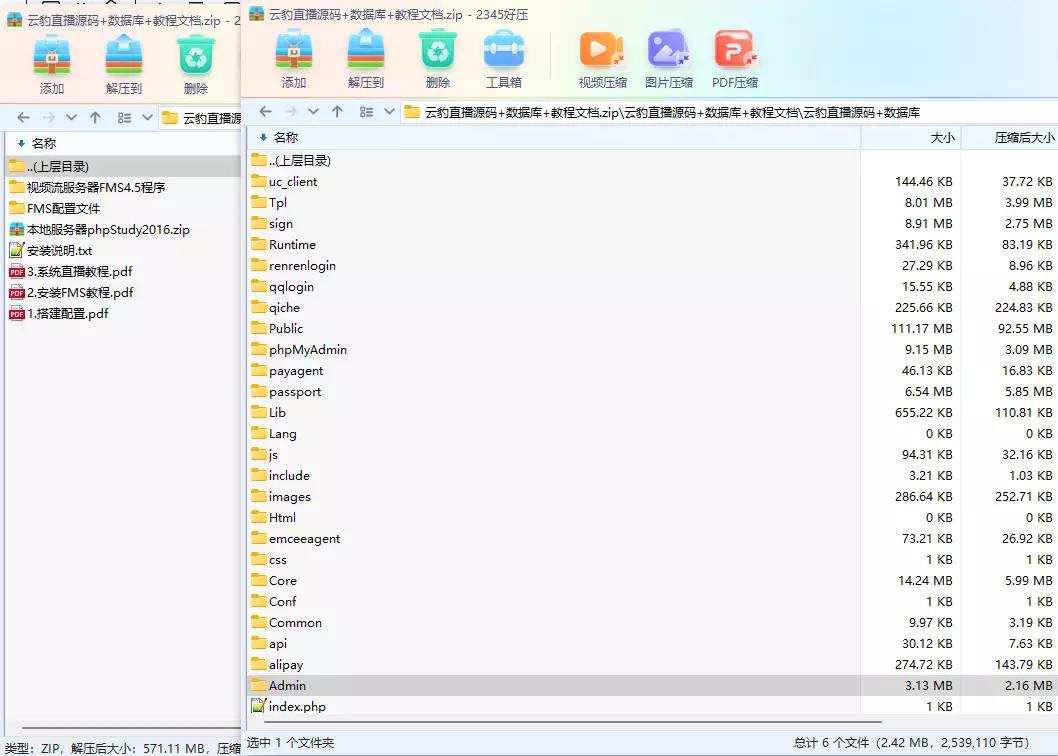This screenshot has width=1058, height=756.
Task: Click the 添加 icon in the front window
Action: [294, 51]
